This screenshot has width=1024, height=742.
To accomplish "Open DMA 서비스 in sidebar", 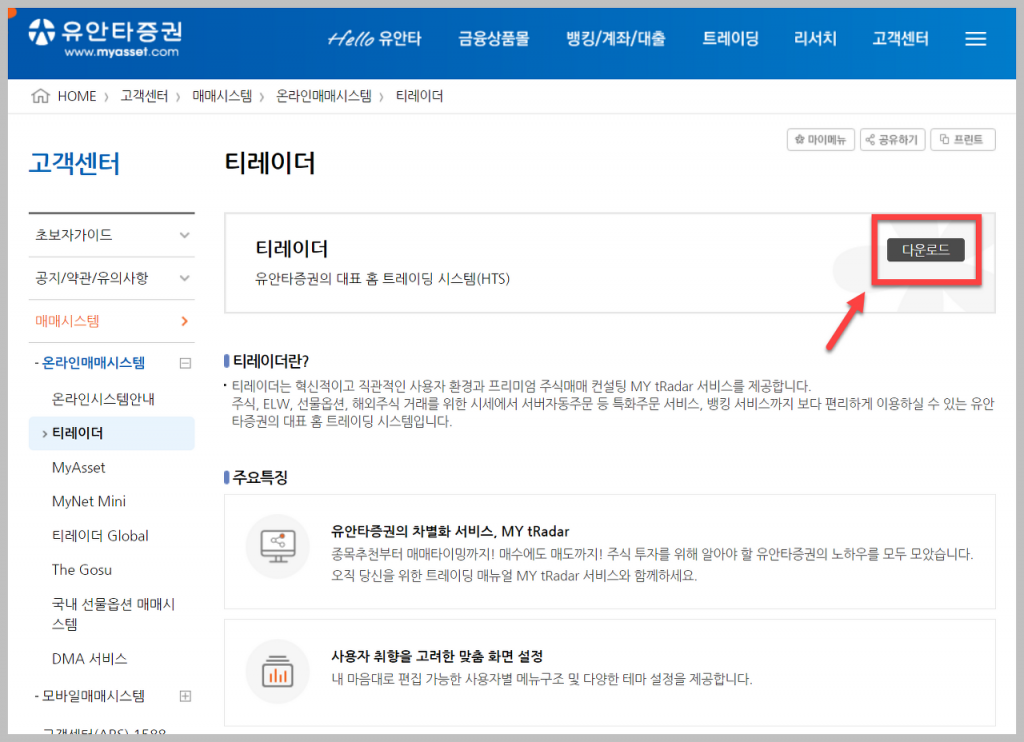I will click(x=89, y=658).
